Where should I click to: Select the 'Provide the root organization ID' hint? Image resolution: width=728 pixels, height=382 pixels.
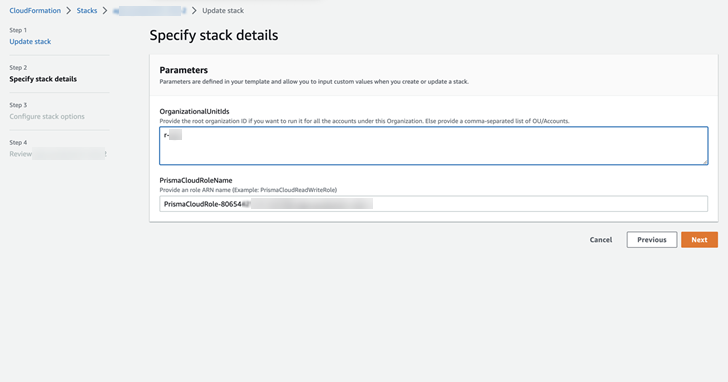364,121
